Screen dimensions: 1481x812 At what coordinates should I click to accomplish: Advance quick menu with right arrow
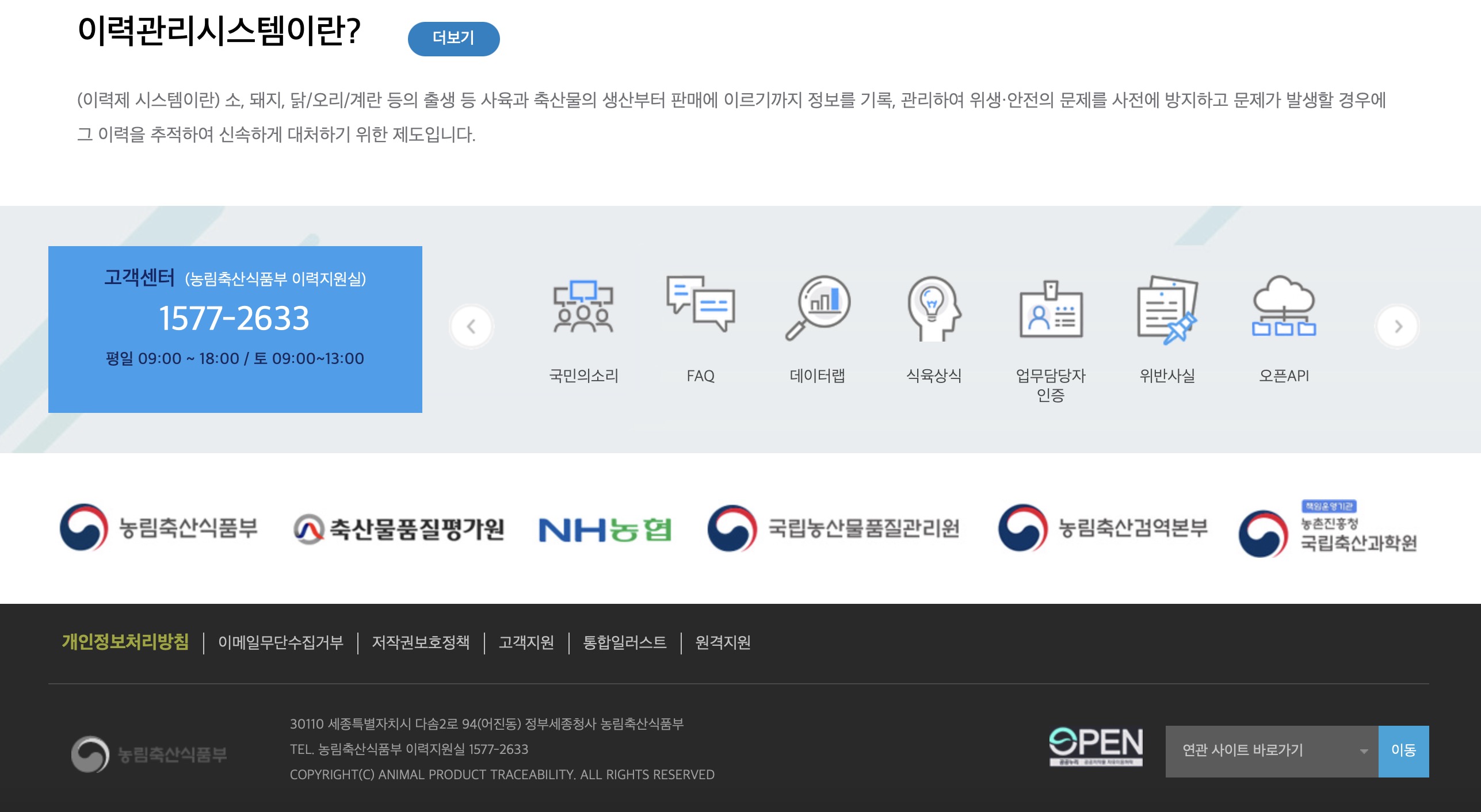(1398, 327)
